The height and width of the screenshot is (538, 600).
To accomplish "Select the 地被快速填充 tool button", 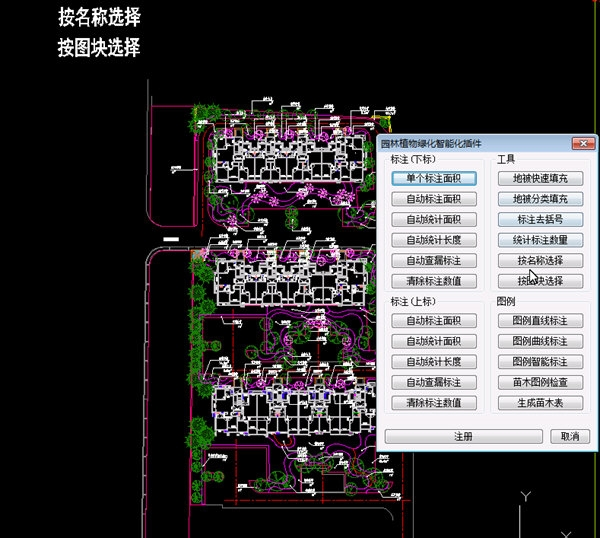I will [539, 178].
